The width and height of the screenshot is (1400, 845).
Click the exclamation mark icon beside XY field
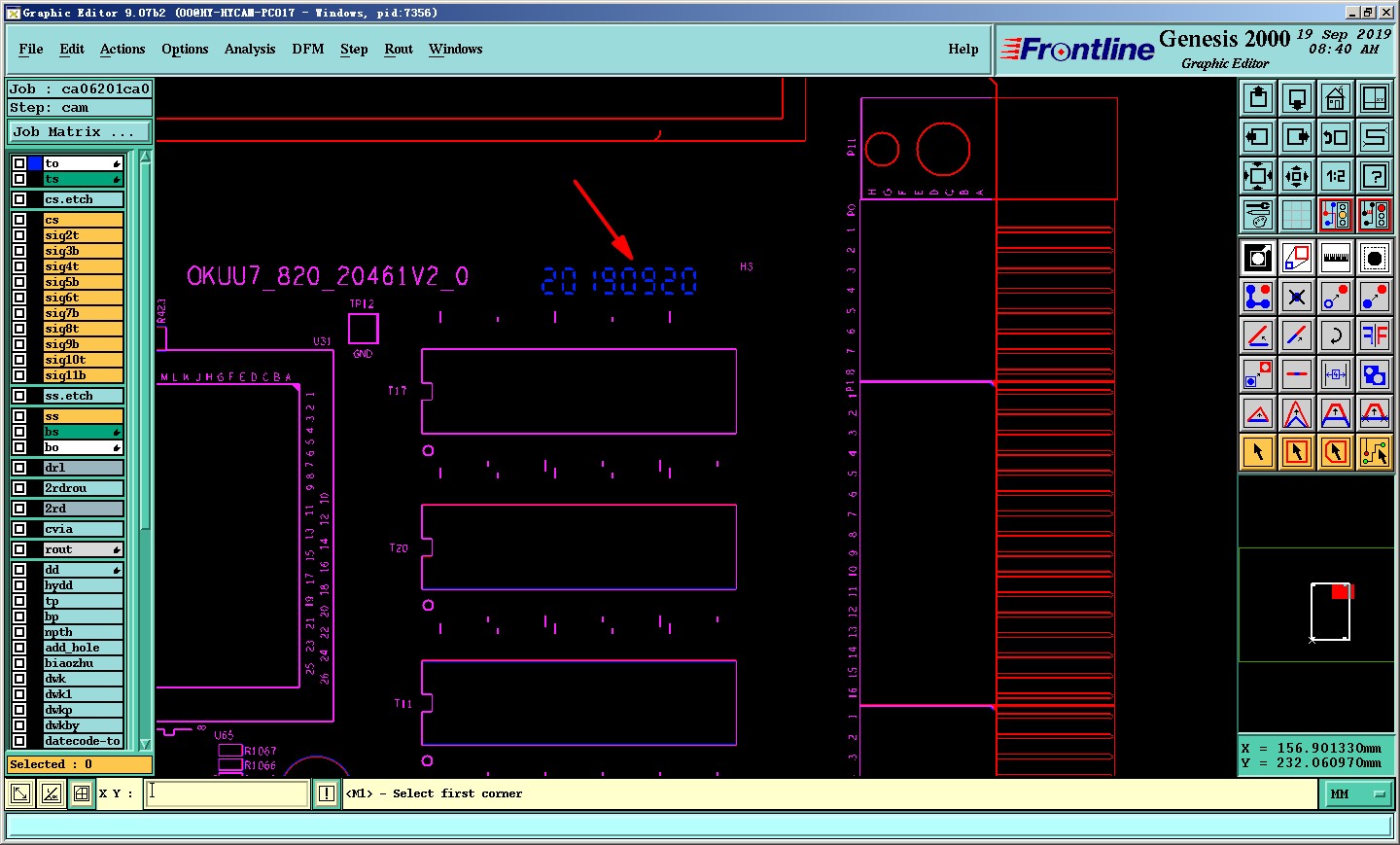(x=327, y=793)
